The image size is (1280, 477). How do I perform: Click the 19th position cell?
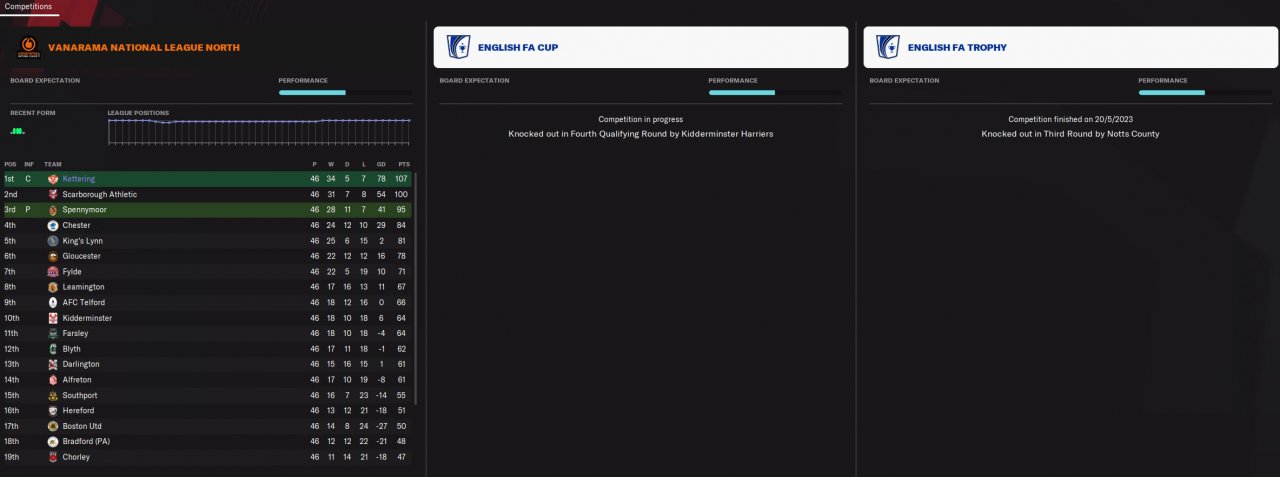11,457
